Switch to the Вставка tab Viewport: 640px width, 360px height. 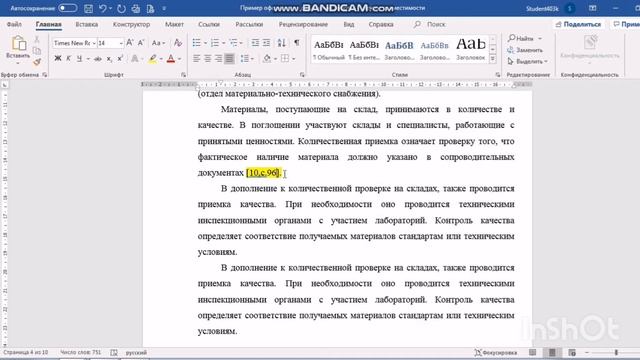[x=87, y=24]
